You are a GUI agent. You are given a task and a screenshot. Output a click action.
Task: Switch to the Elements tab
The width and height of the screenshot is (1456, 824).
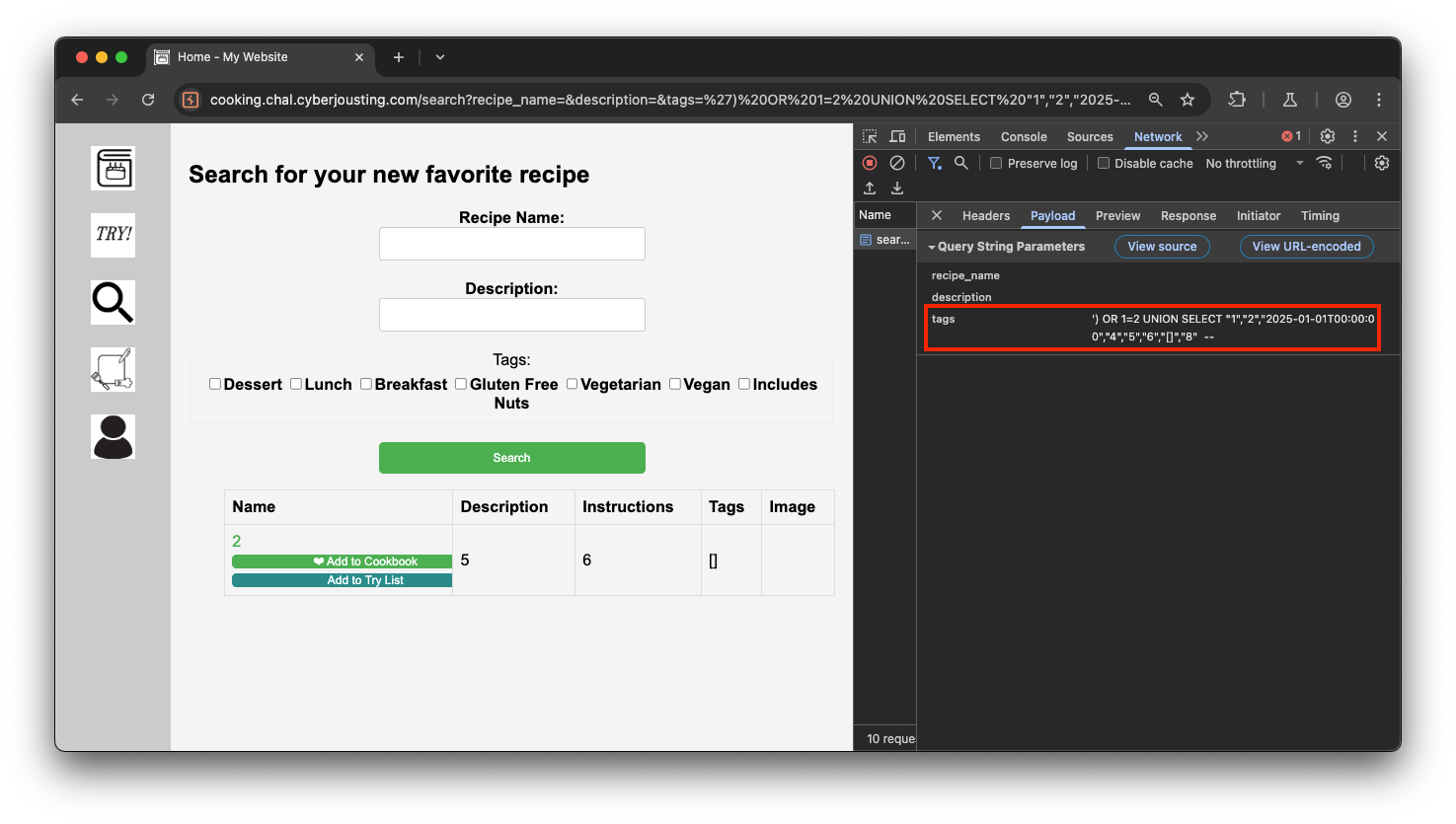[954, 137]
